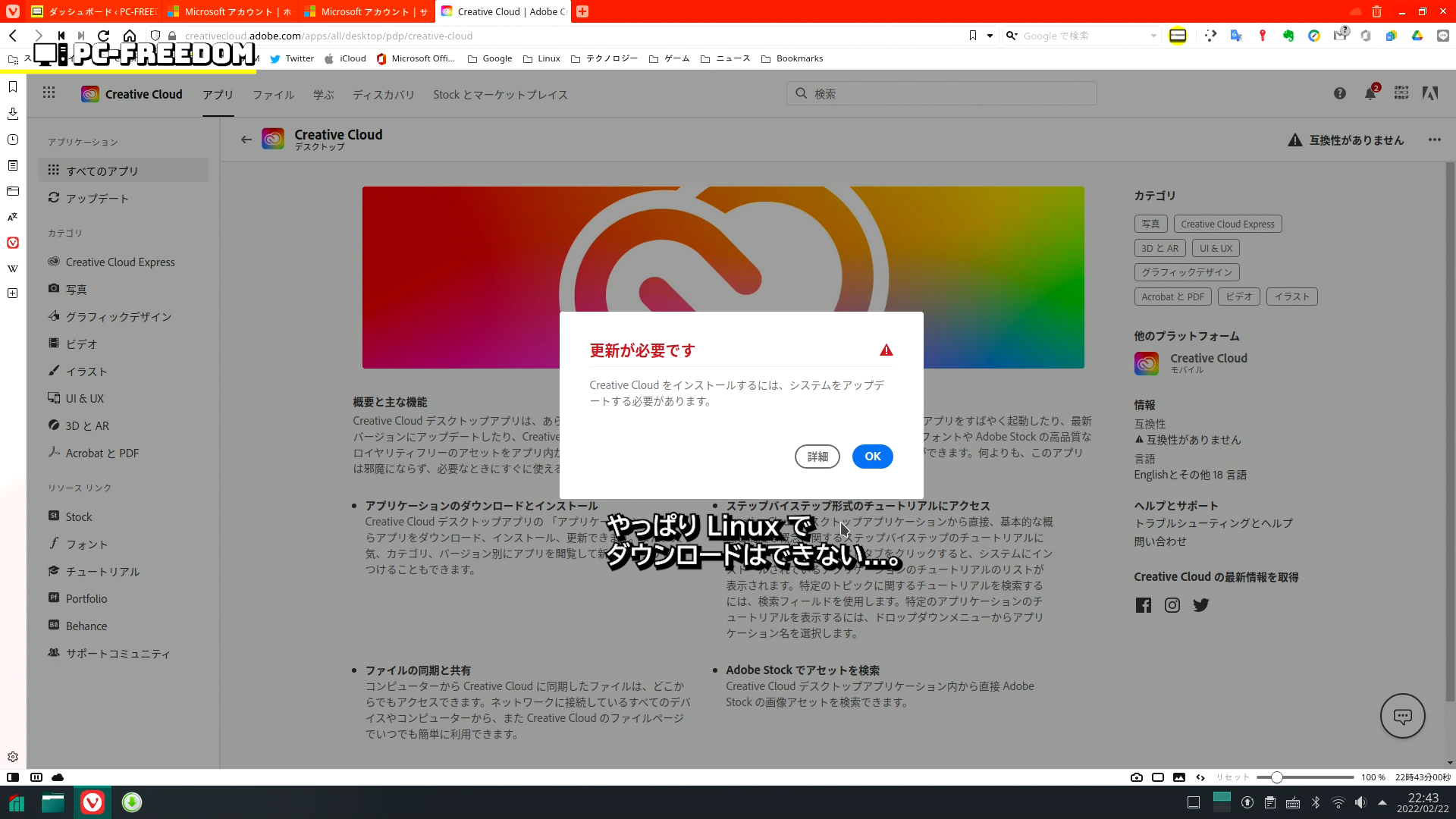Open Adobe's Facebook page icon

pos(1144,605)
